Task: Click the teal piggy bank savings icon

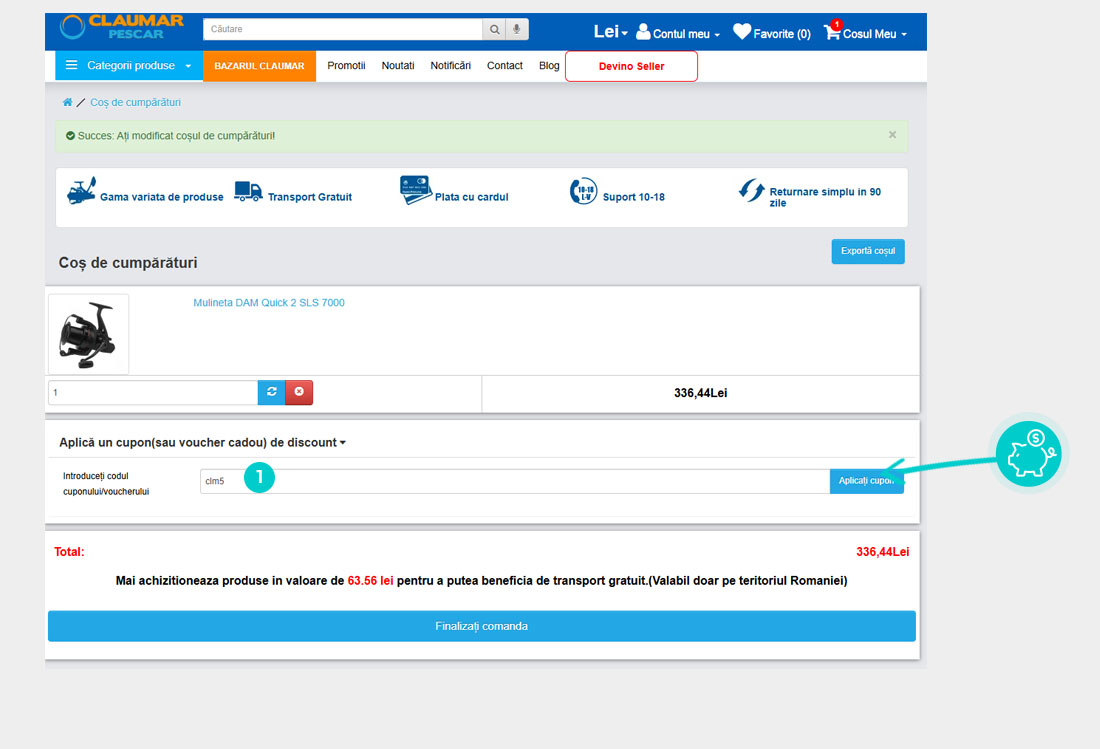Action: coord(1029,453)
